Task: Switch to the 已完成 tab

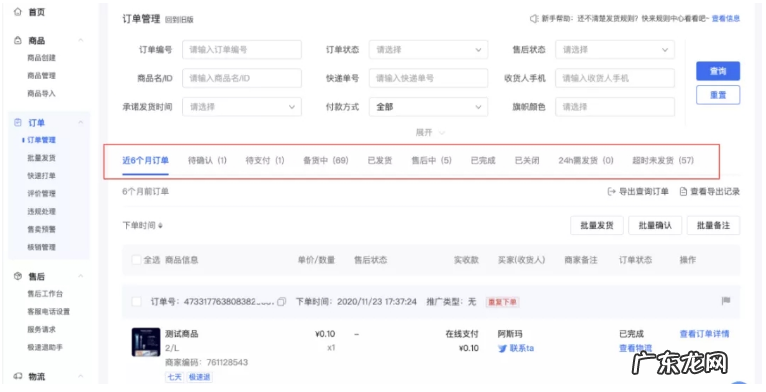Action: 483,160
